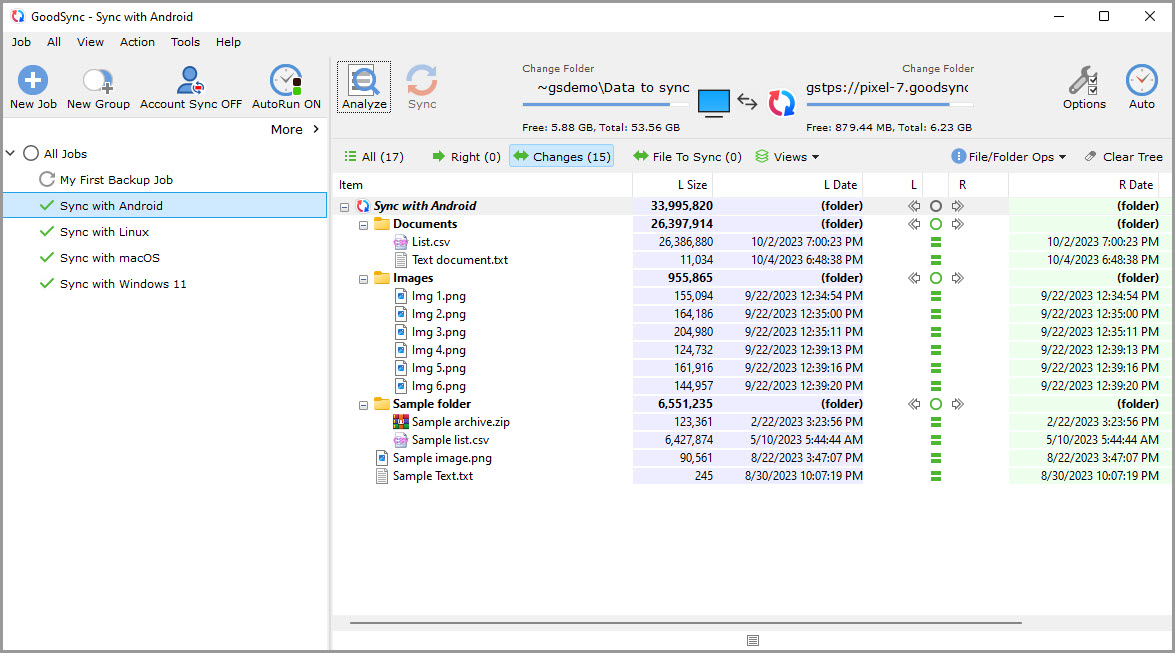The image size is (1175, 653).
Task: Open the Views dropdown
Action: (787, 157)
